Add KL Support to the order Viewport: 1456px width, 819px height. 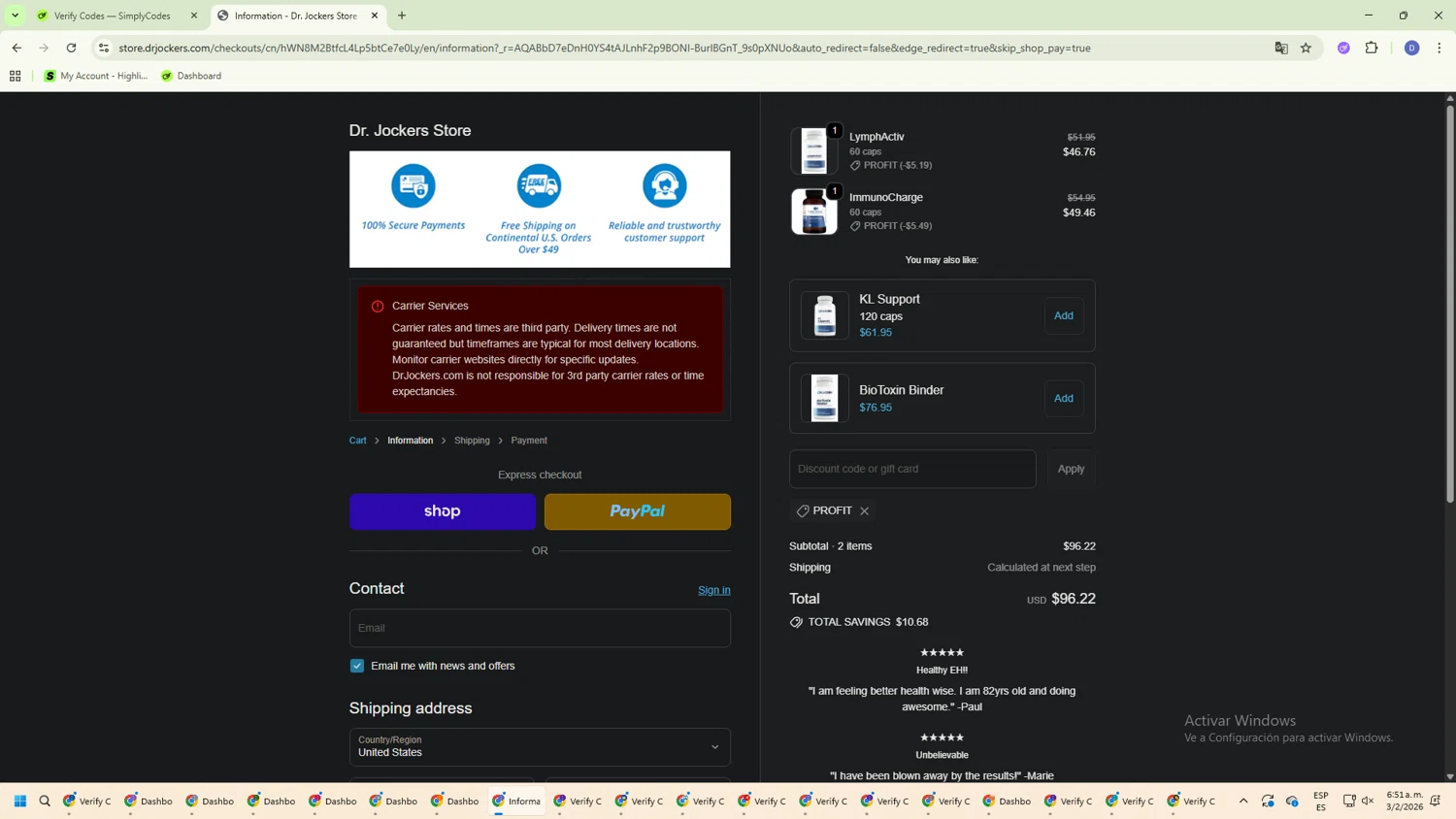pyautogui.click(x=1064, y=315)
